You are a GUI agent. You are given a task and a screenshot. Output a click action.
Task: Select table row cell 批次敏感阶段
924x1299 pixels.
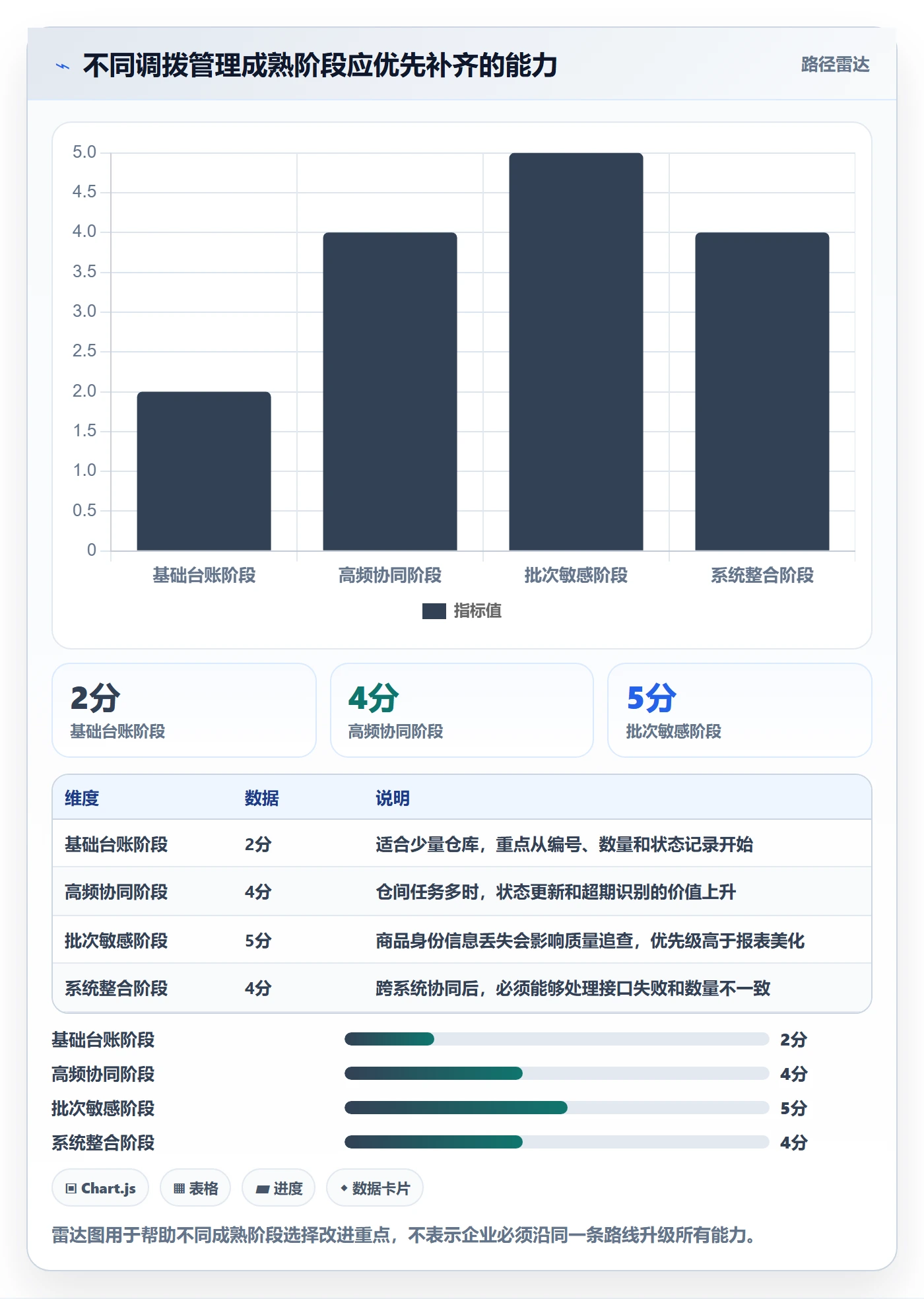coord(116,941)
